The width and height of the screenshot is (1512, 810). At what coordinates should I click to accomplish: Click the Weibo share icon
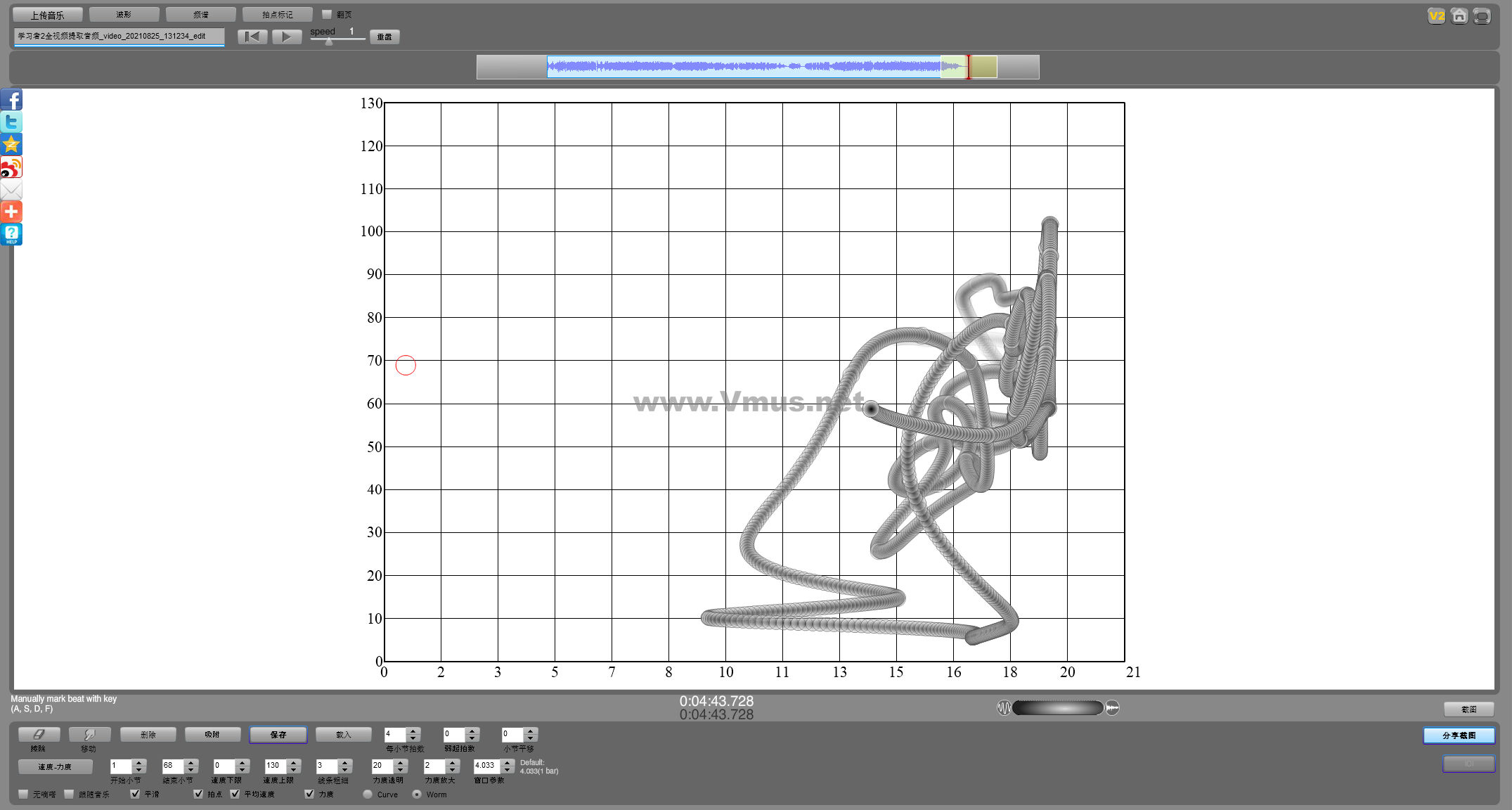coord(11,167)
